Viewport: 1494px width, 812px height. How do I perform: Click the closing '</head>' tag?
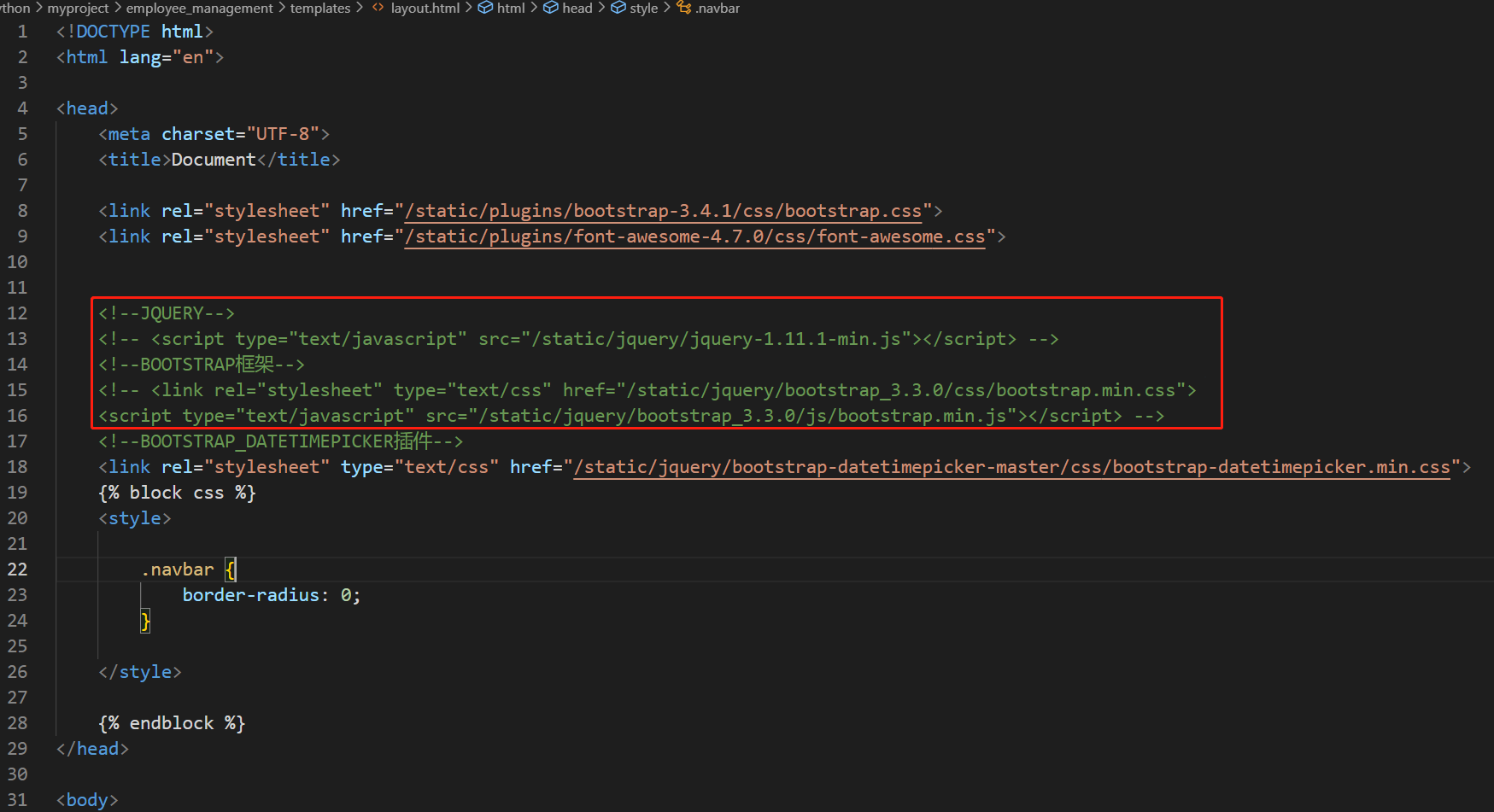point(92,749)
